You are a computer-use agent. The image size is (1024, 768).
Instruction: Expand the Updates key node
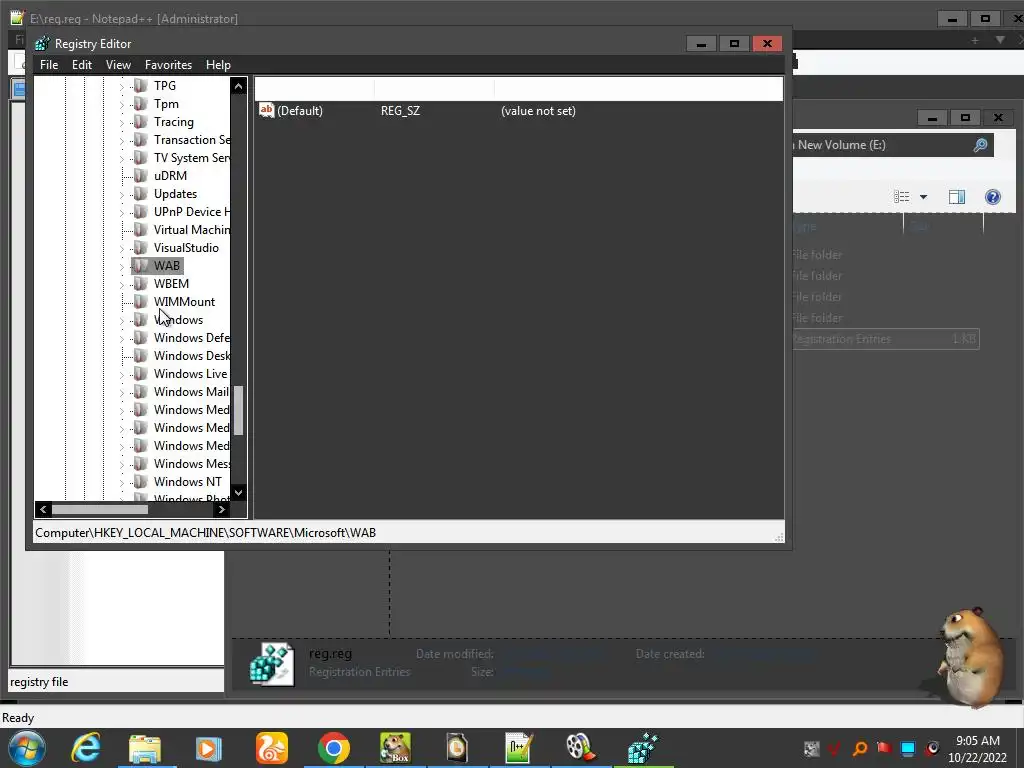(121, 195)
